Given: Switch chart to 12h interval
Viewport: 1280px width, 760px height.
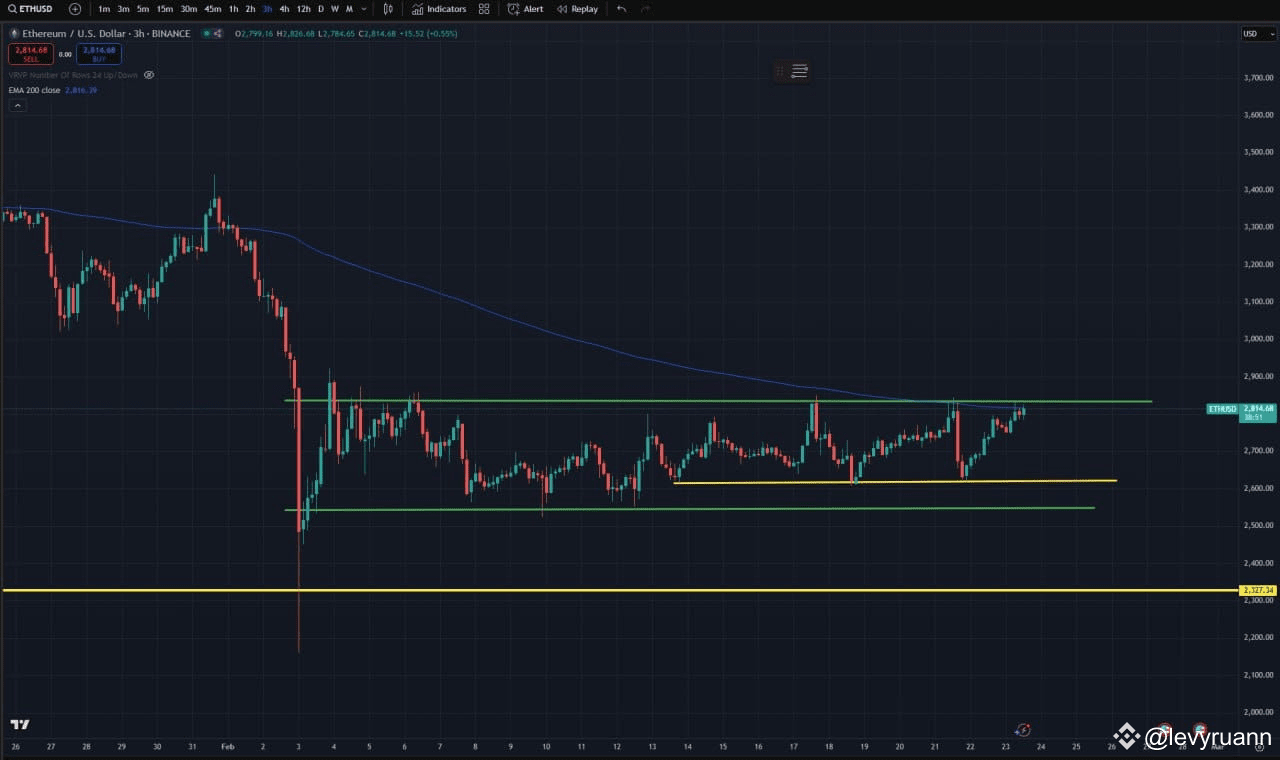Looking at the screenshot, I should pyautogui.click(x=303, y=9).
